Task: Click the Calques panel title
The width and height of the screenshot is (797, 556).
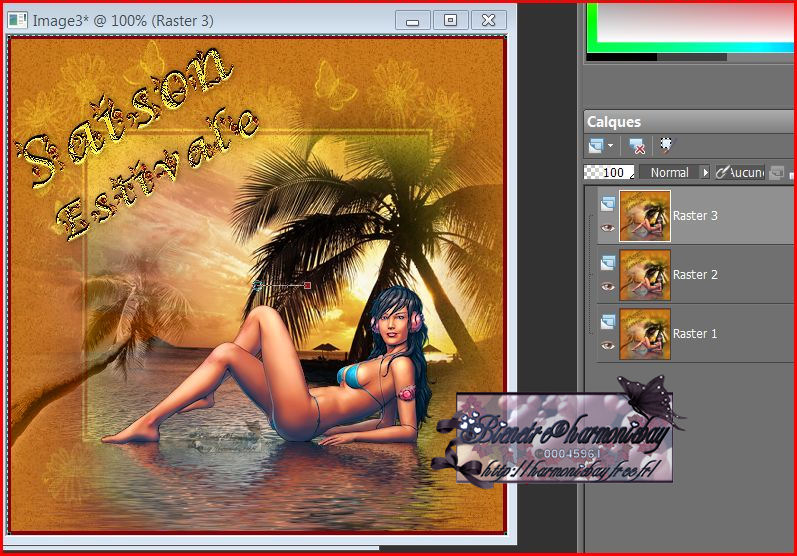Action: pyautogui.click(x=614, y=122)
